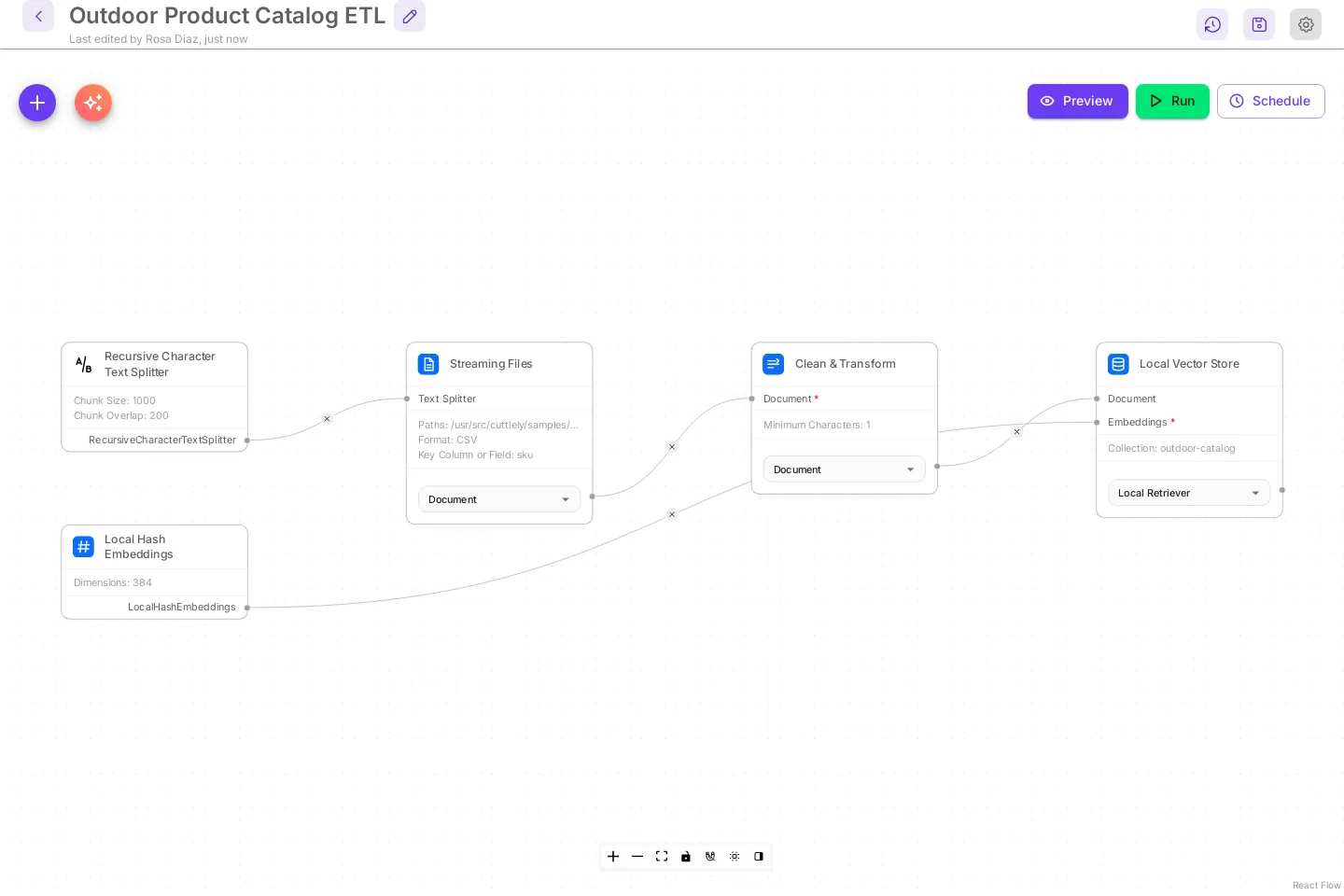The height and width of the screenshot is (896, 1344).
Task: Toggle minimap panel control
Action: point(759,857)
